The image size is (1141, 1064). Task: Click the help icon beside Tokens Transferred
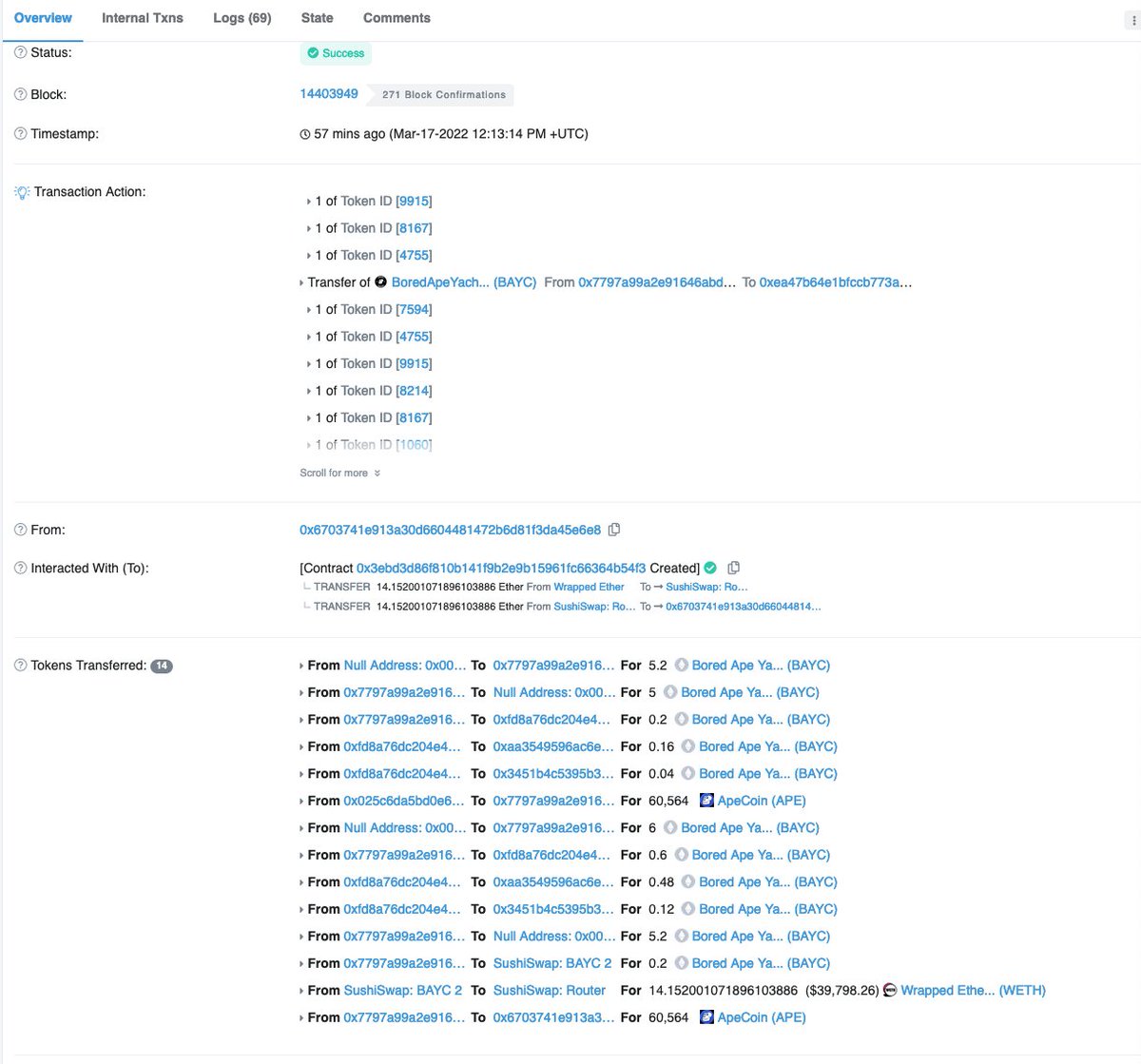point(21,666)
